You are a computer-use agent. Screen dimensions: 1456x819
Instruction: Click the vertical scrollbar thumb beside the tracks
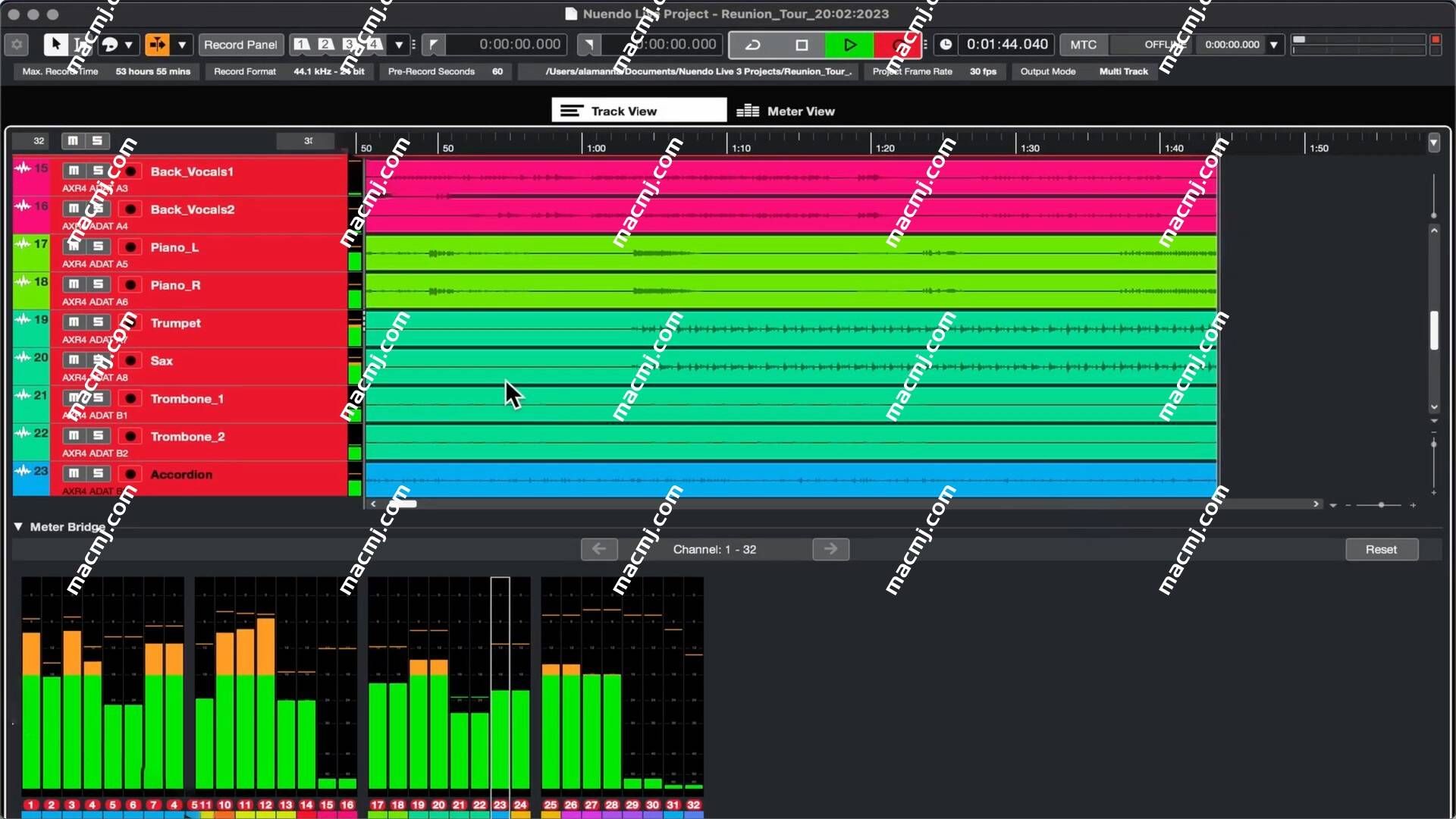(1434, 331)
